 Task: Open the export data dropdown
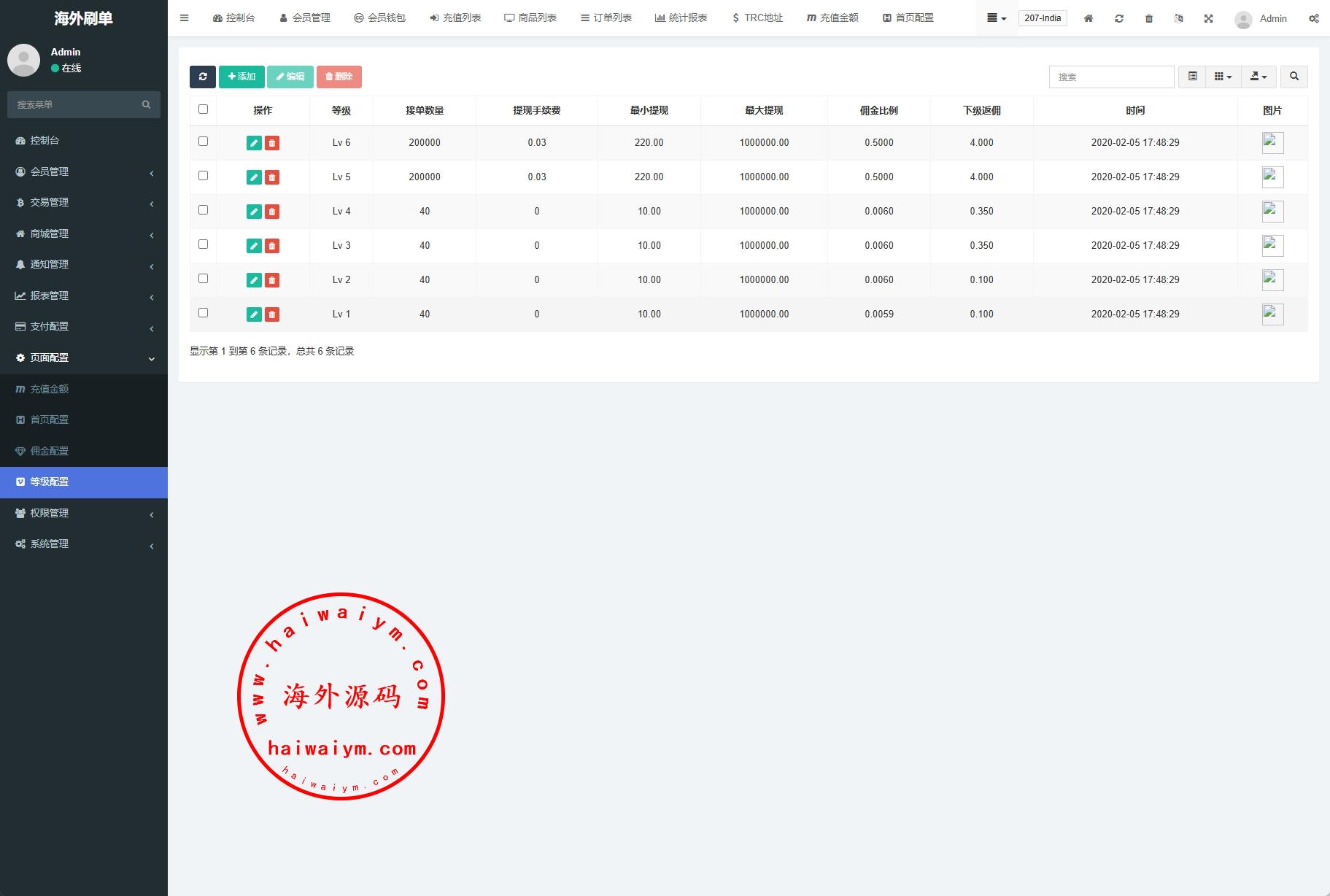click(x=1258, y=77)
